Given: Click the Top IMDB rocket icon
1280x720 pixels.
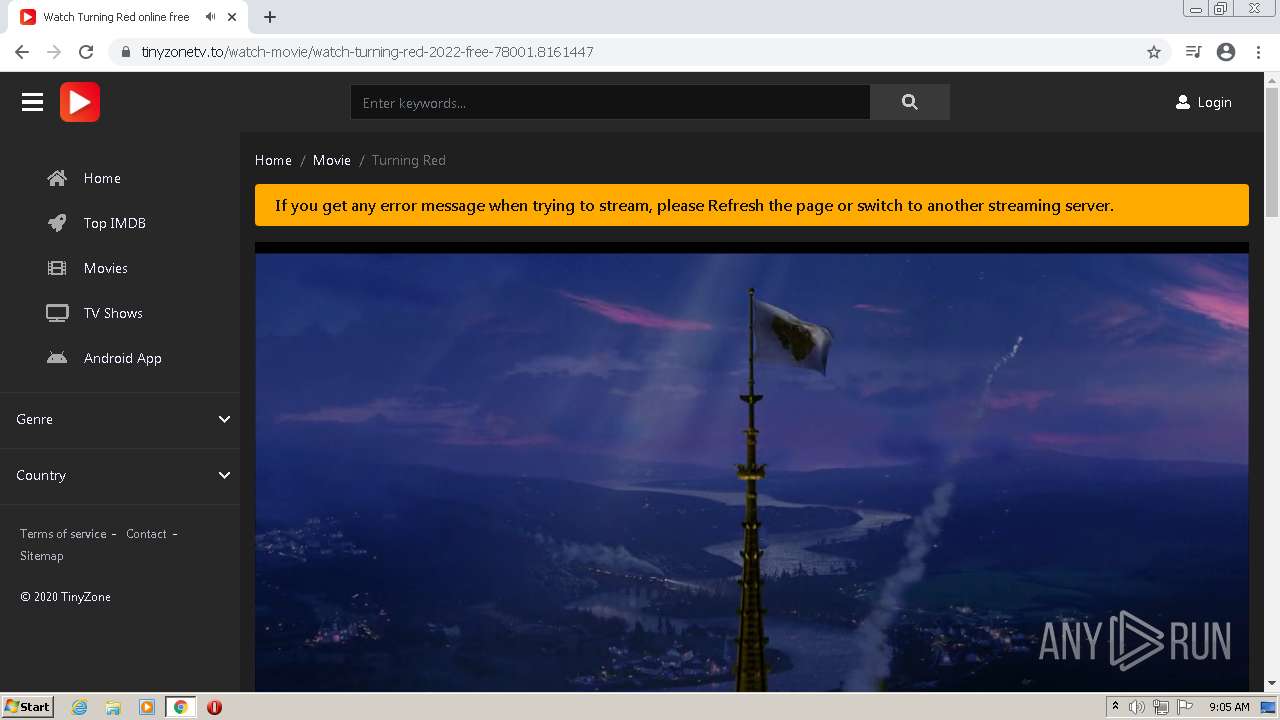Looking at the screenshot, I should click(x=57, y=223).
